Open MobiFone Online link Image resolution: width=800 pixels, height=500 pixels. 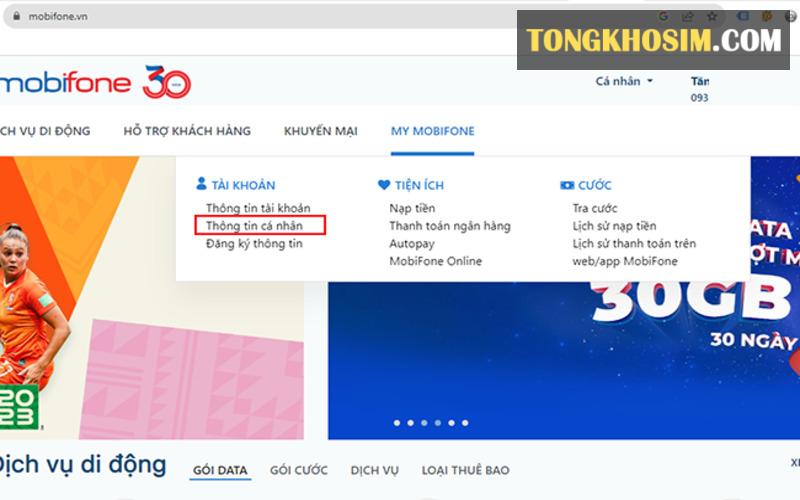coord(436,261)
